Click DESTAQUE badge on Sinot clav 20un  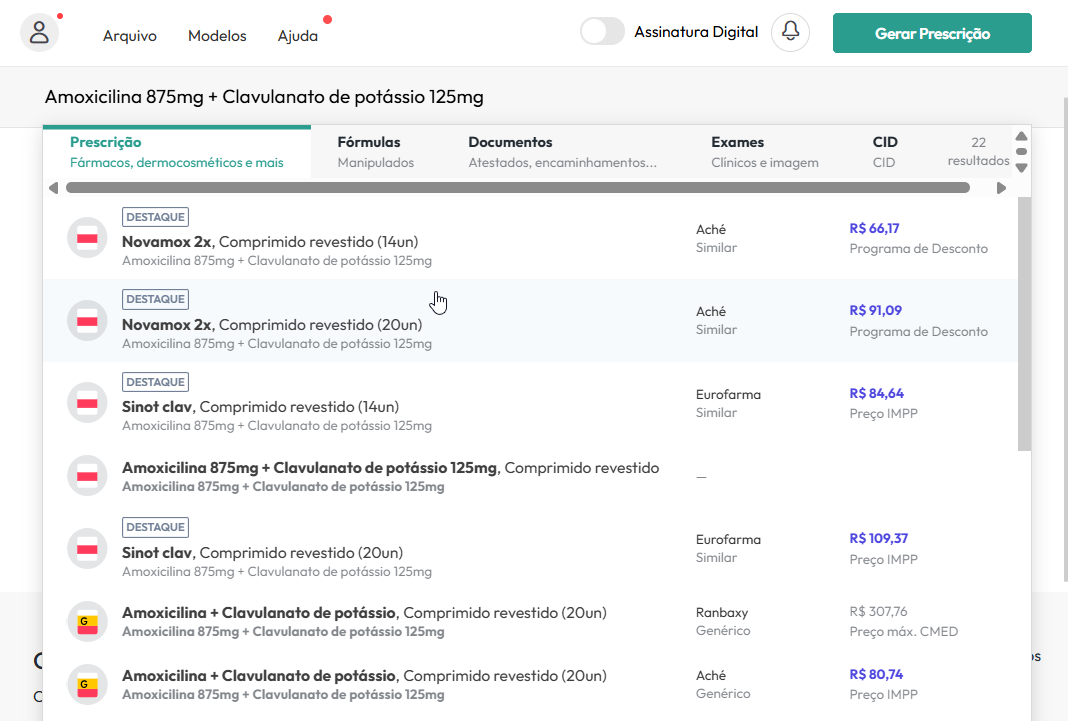155,527
